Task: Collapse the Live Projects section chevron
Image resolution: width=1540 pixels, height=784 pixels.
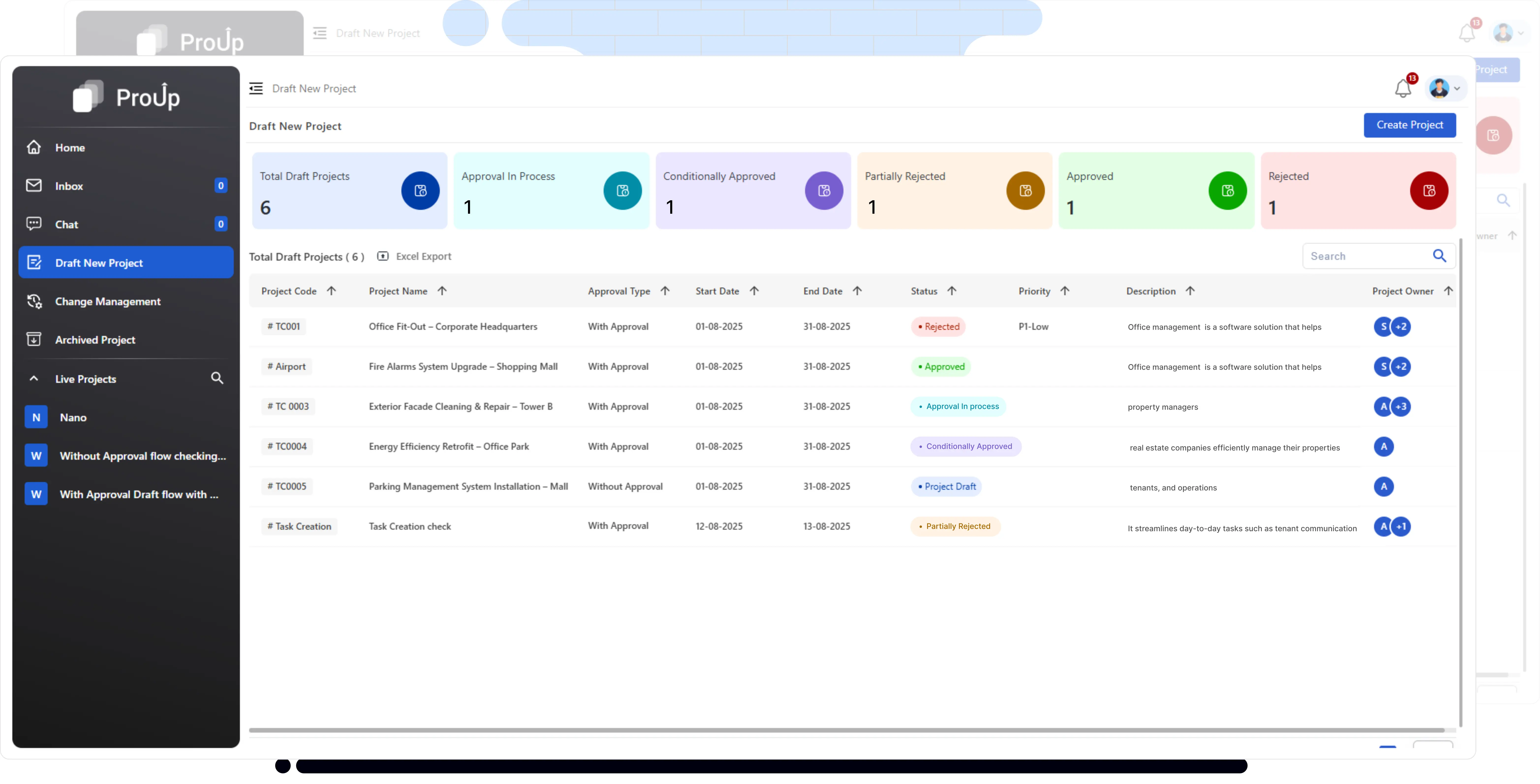Action: click(x=33, y=378)
